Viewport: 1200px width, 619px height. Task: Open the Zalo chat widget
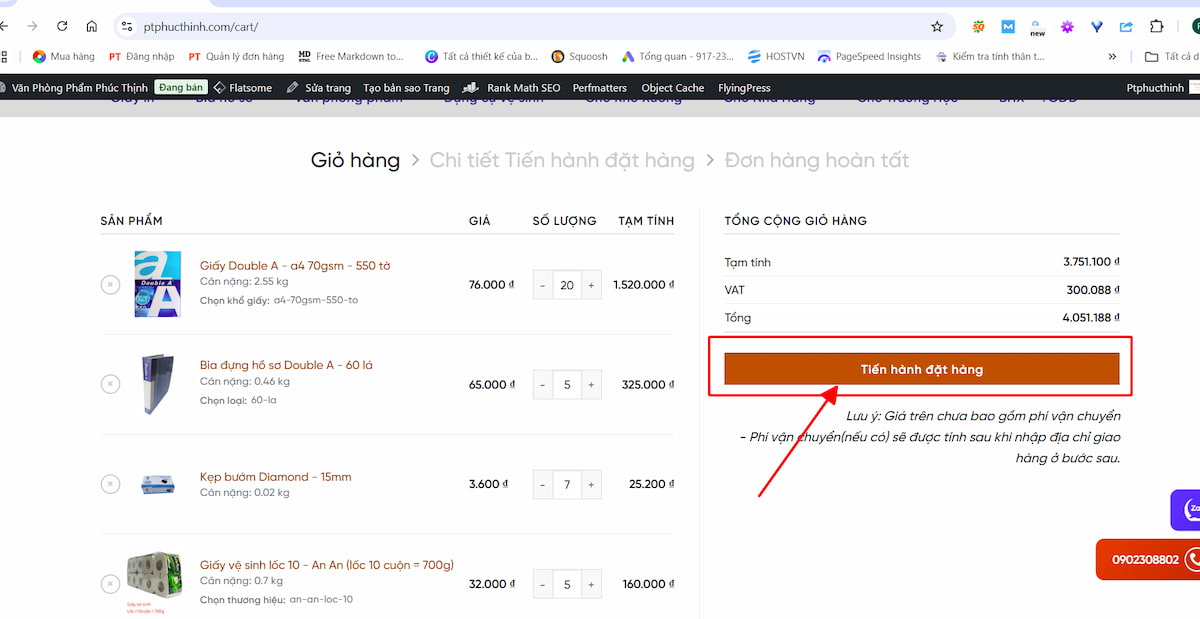1188,510
